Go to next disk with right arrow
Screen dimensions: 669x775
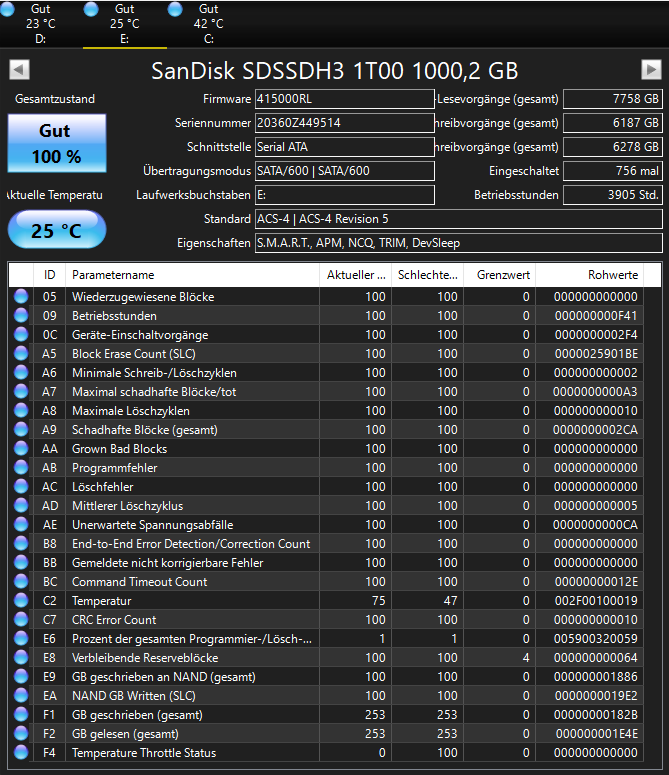651,70
